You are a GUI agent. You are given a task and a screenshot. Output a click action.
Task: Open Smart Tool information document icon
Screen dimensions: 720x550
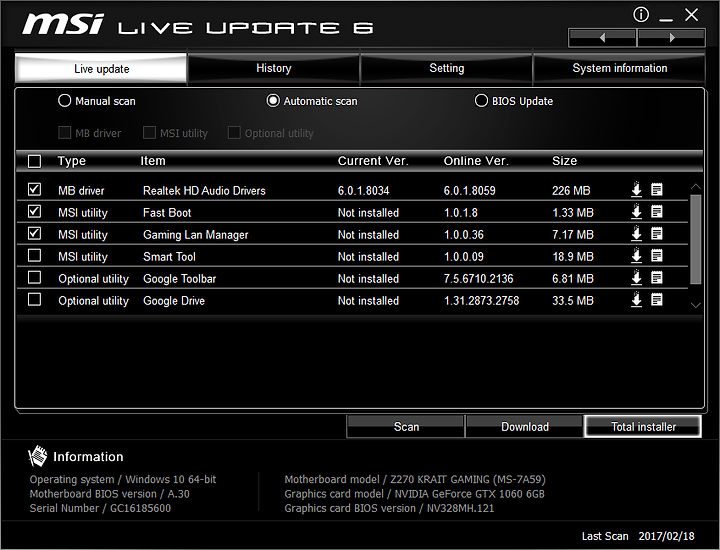coord(657,256)
